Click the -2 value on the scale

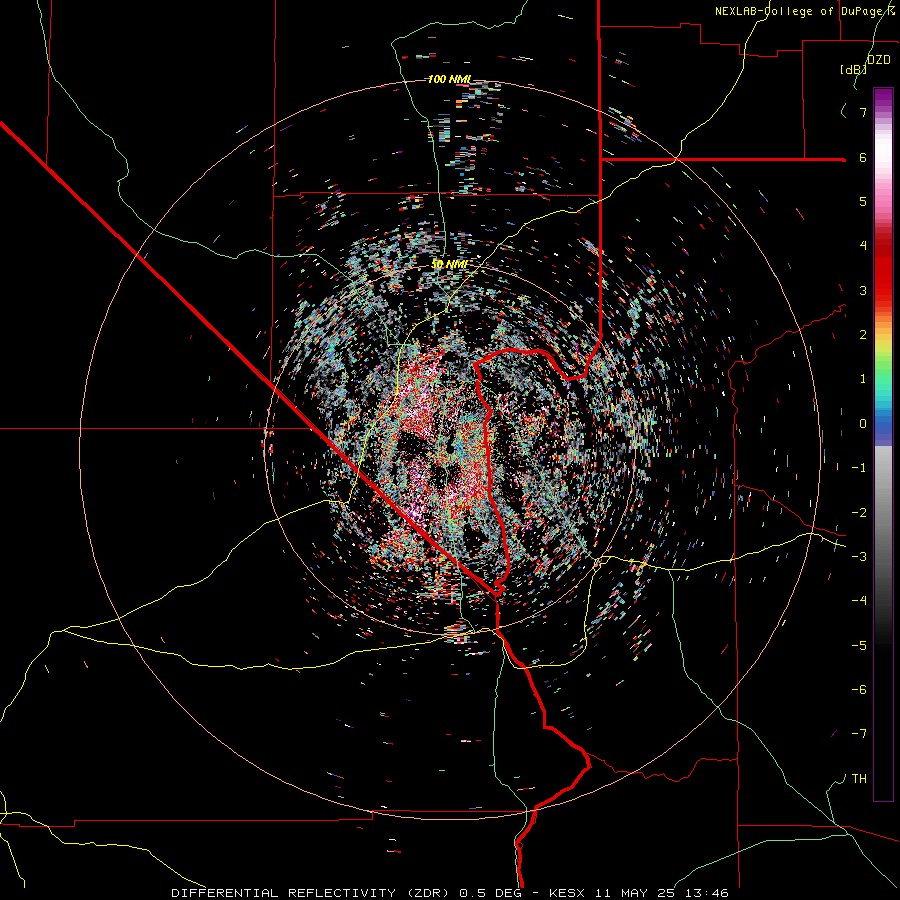tap(859, 512)
